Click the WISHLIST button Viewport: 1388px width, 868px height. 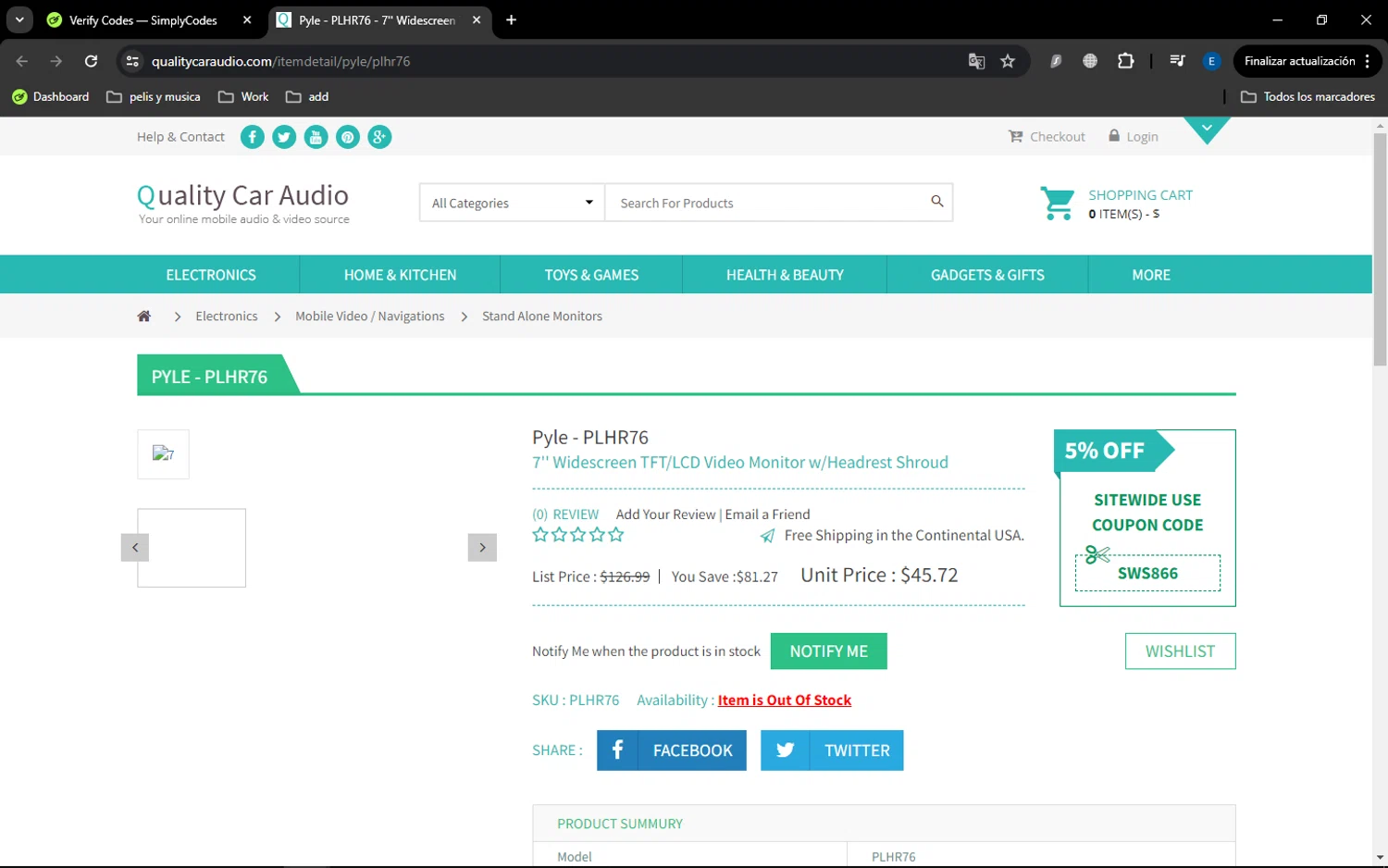point(1180,651)
